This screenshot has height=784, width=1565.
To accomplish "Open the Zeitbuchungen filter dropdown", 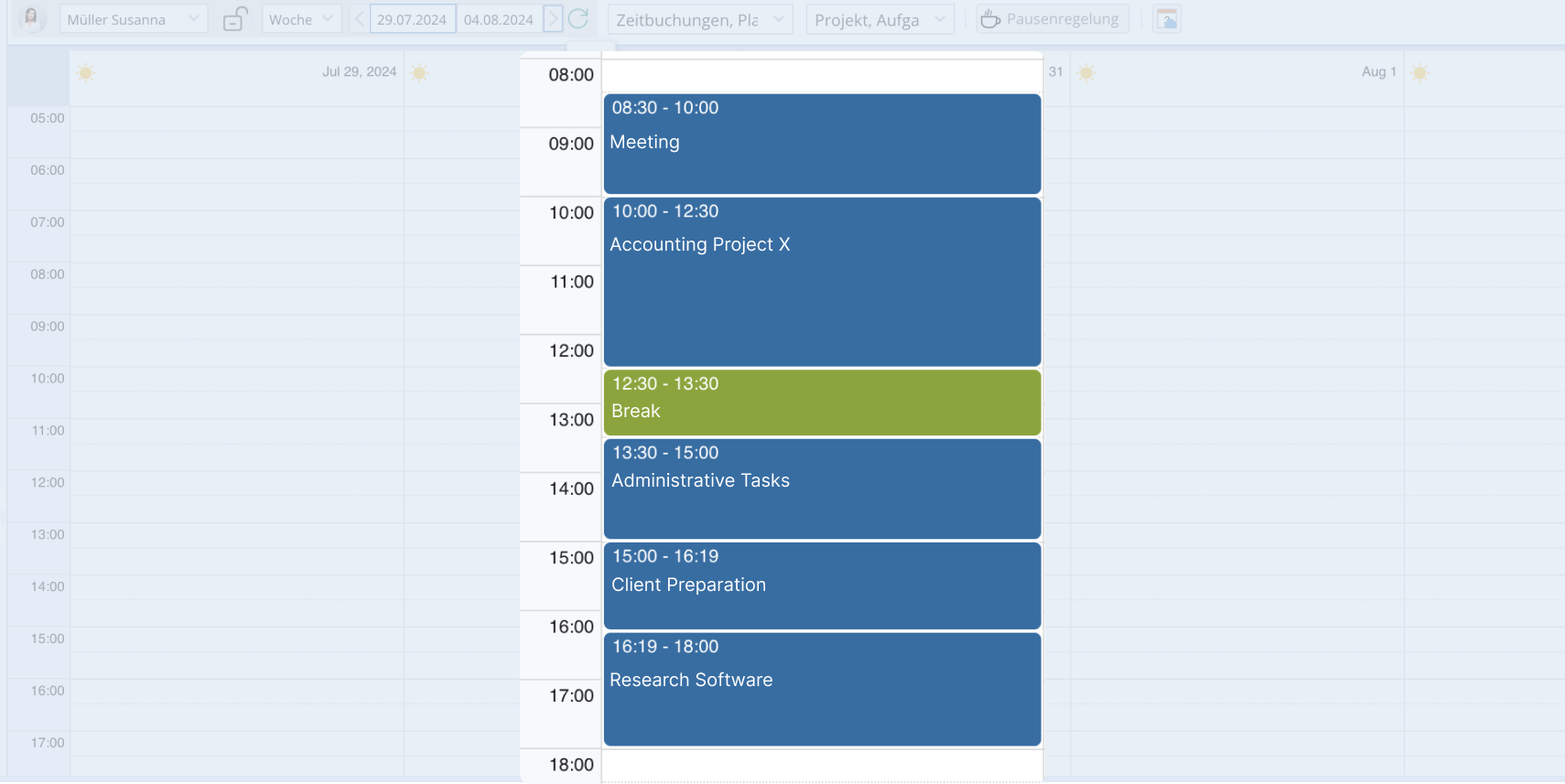I will coord(700,19).
